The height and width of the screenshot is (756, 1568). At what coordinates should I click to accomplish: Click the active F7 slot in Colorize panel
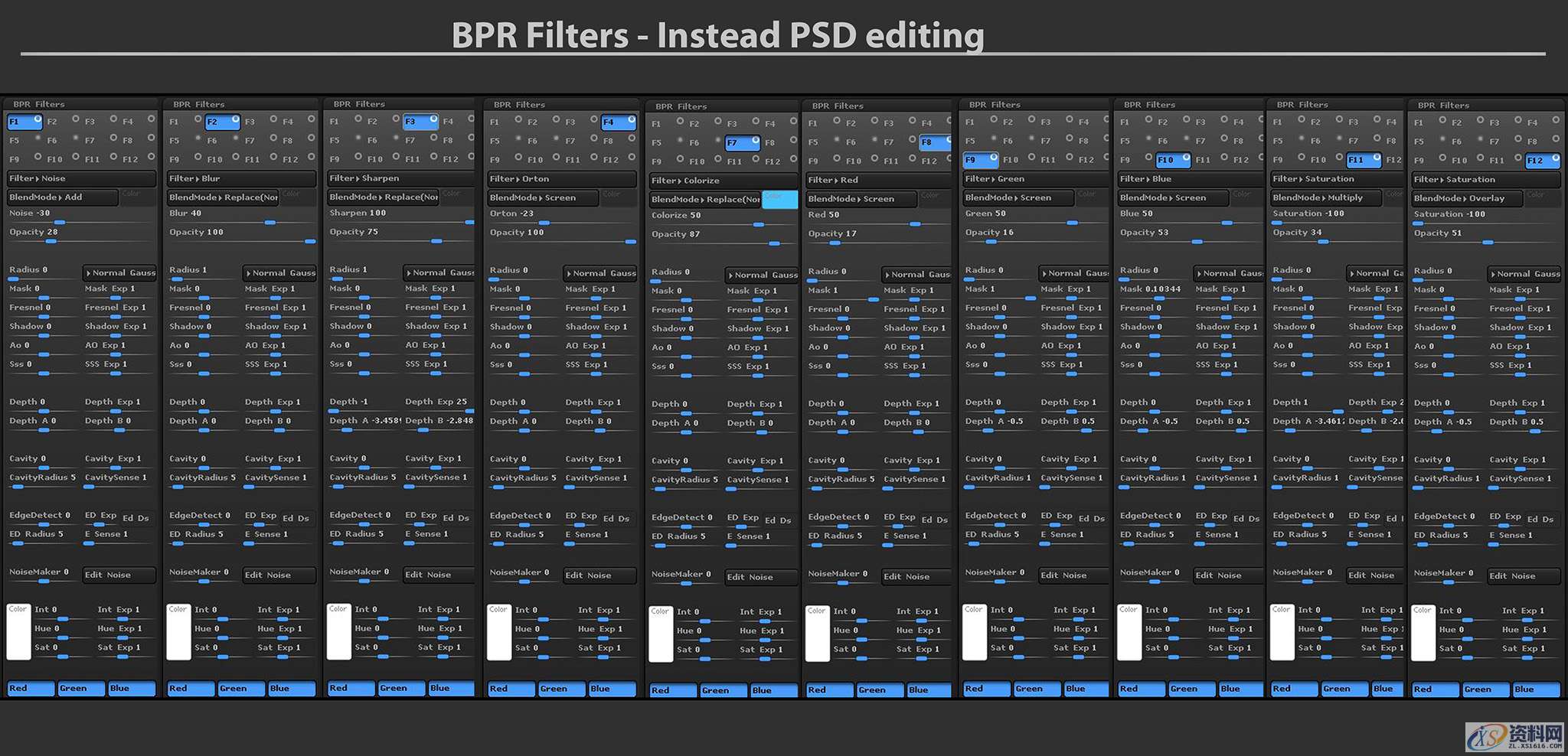(x=741, y=143)
